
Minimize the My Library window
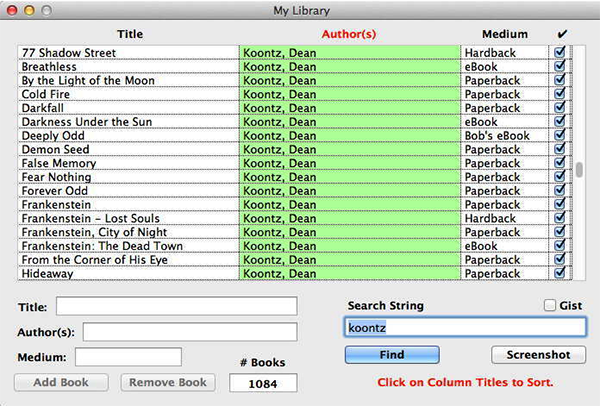pos(28,11)
